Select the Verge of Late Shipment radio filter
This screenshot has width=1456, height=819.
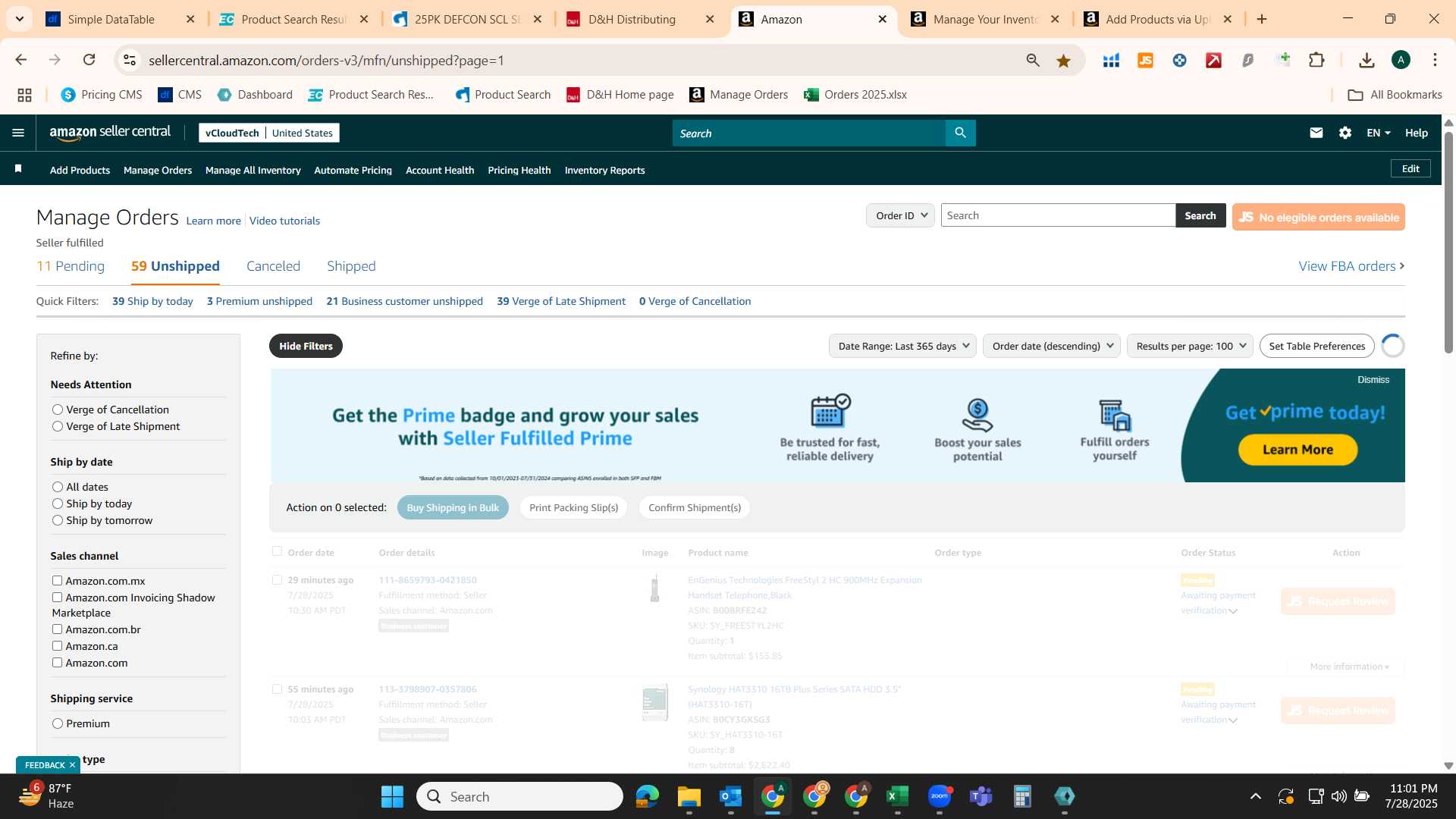pyautogui.click(x=57, y=426)
